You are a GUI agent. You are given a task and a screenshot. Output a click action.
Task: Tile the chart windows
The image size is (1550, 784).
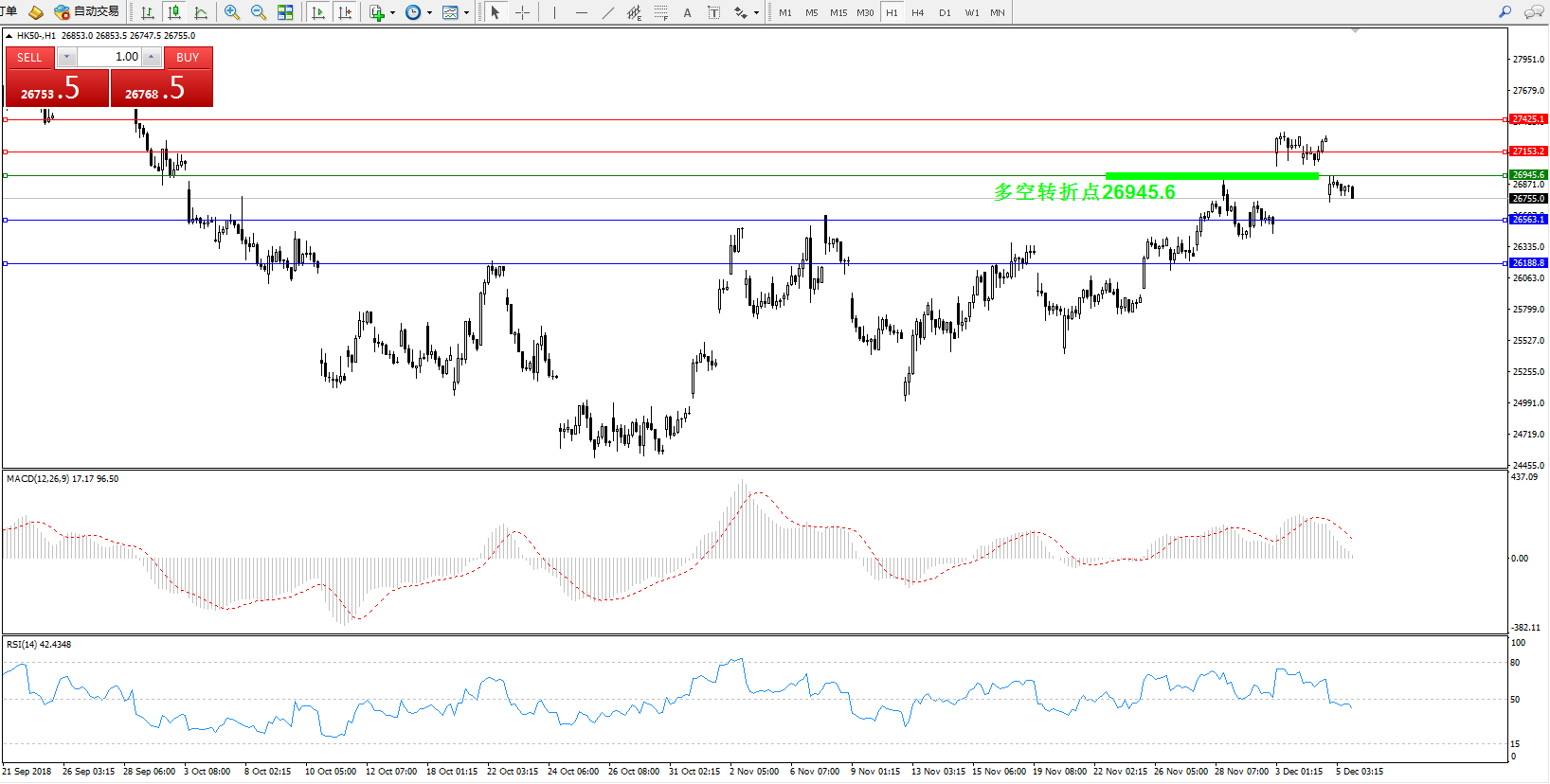pyautogui.click(x=285, y=12)
